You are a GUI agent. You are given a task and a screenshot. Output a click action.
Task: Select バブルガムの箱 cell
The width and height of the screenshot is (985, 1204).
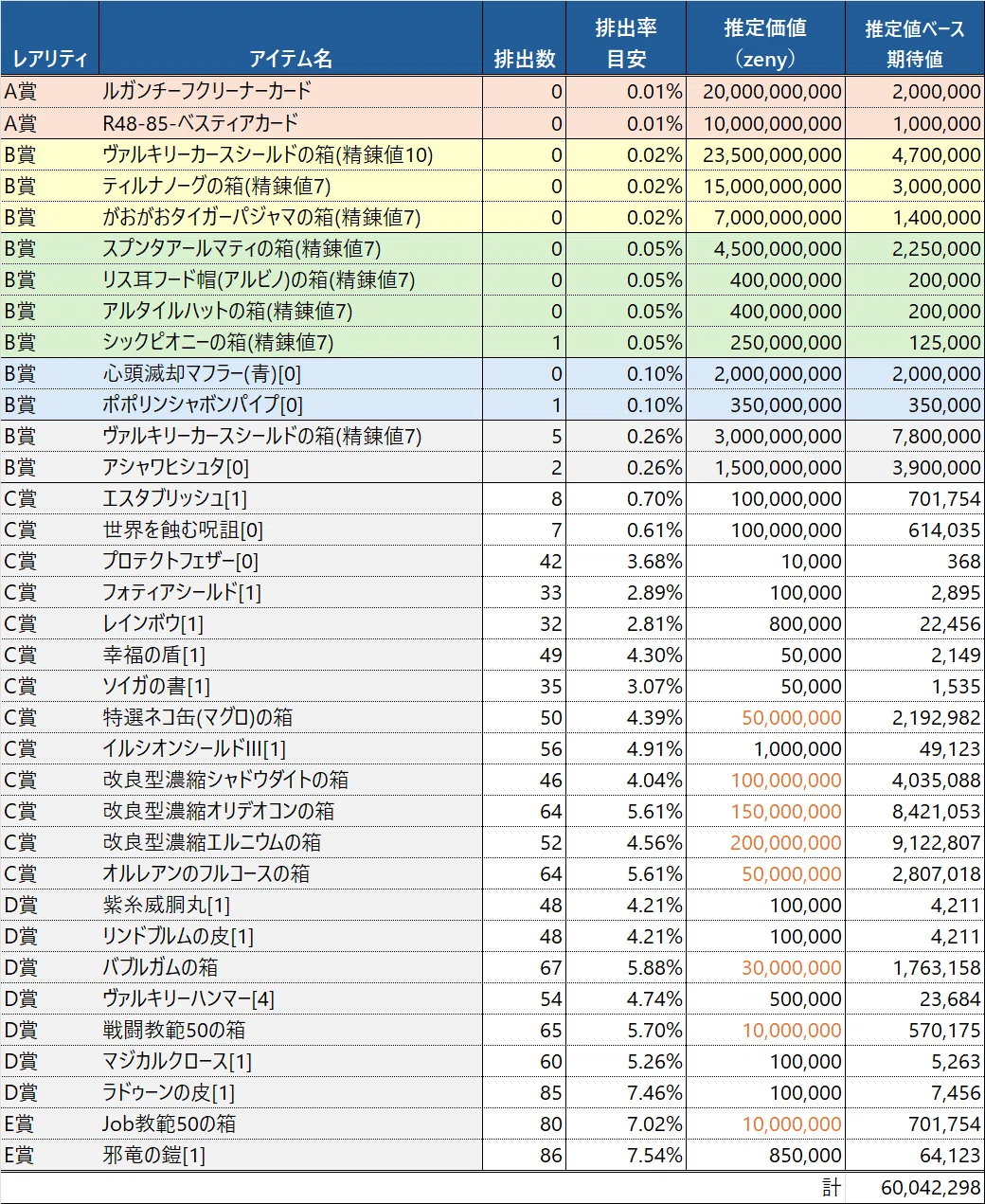pyautogui.click(x=291, y=967)
